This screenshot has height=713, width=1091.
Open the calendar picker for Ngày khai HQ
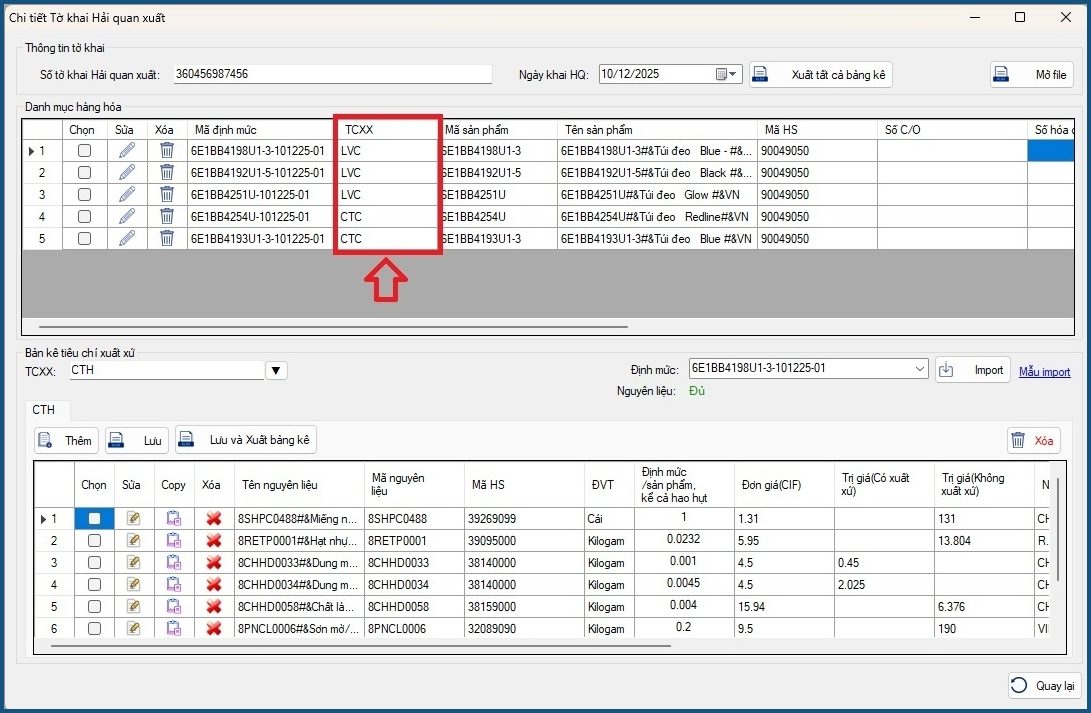[722, 74]
